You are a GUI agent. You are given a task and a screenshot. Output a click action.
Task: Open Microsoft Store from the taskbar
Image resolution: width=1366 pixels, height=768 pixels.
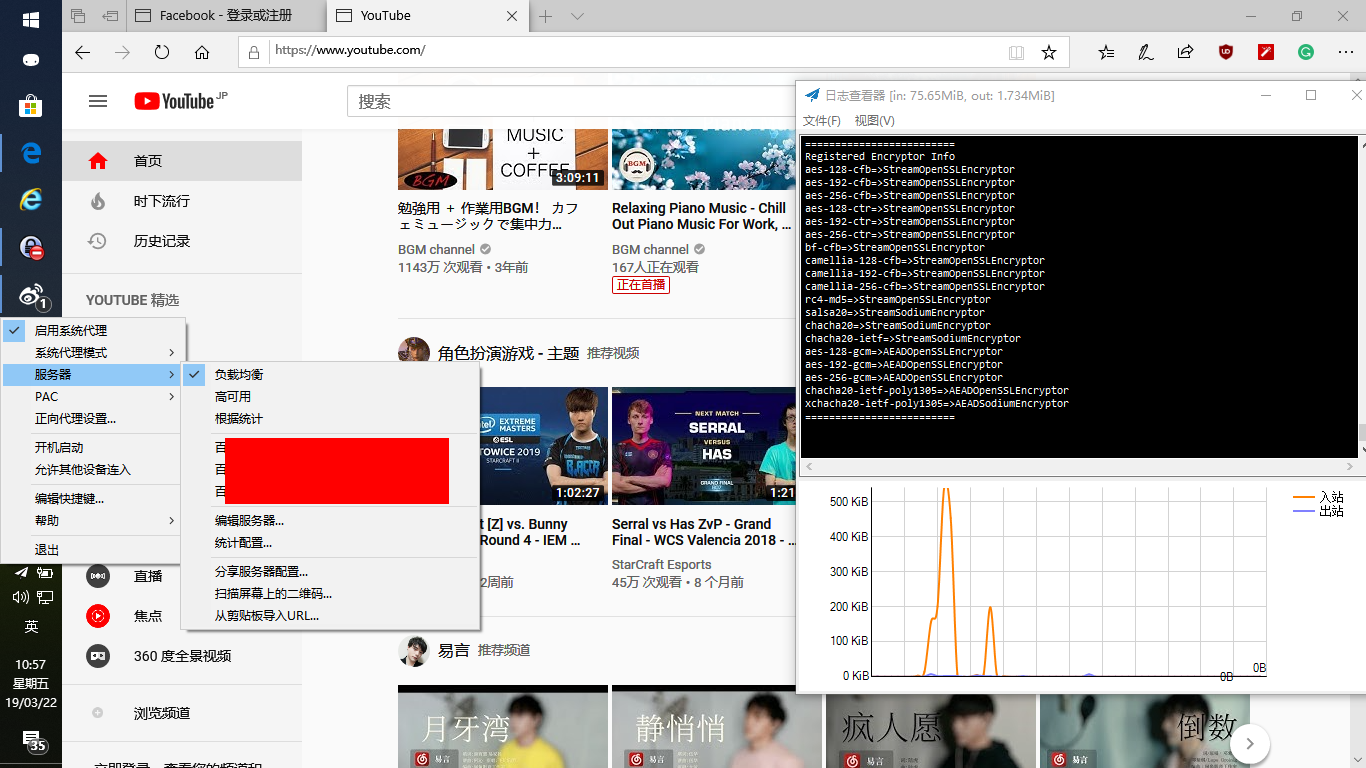coord(30,105)
